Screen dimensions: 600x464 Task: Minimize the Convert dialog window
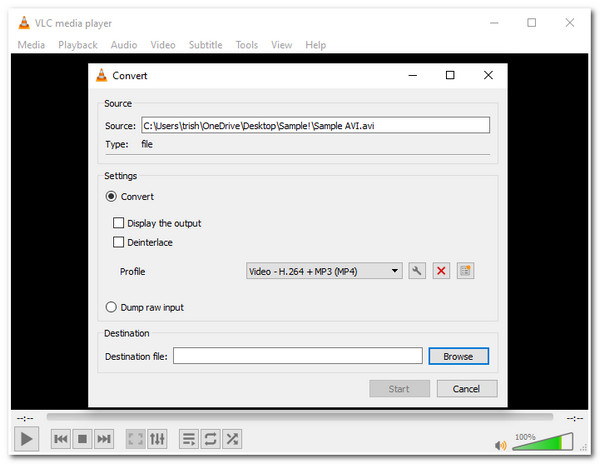pyautogui.click(x=412, y=75)
